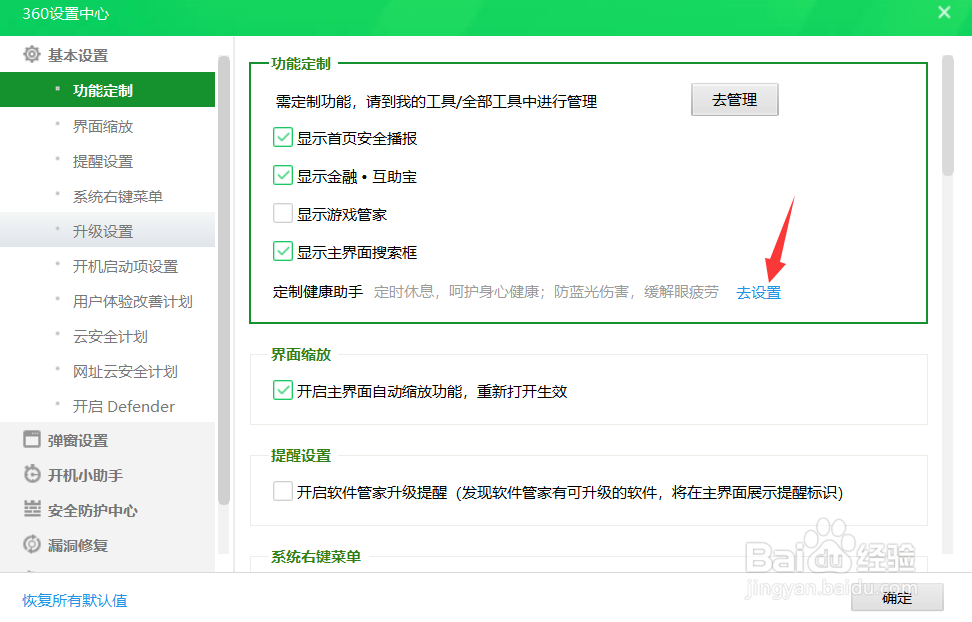972x622 pixels.
Task: Click the 开机小助手 clock icon
Action: click(32, 474)
